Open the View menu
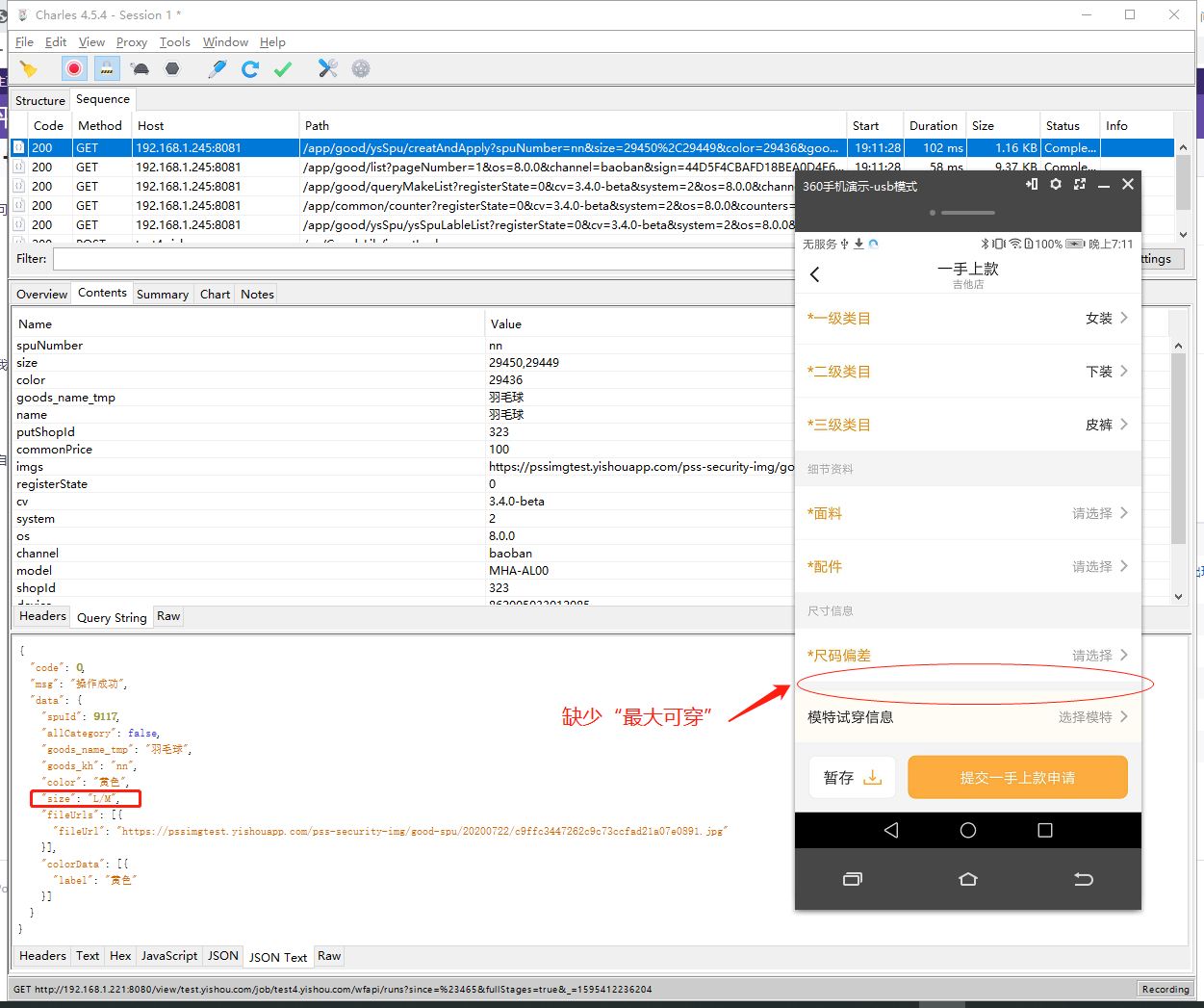 pyautogui.click(x=91, y=42)
